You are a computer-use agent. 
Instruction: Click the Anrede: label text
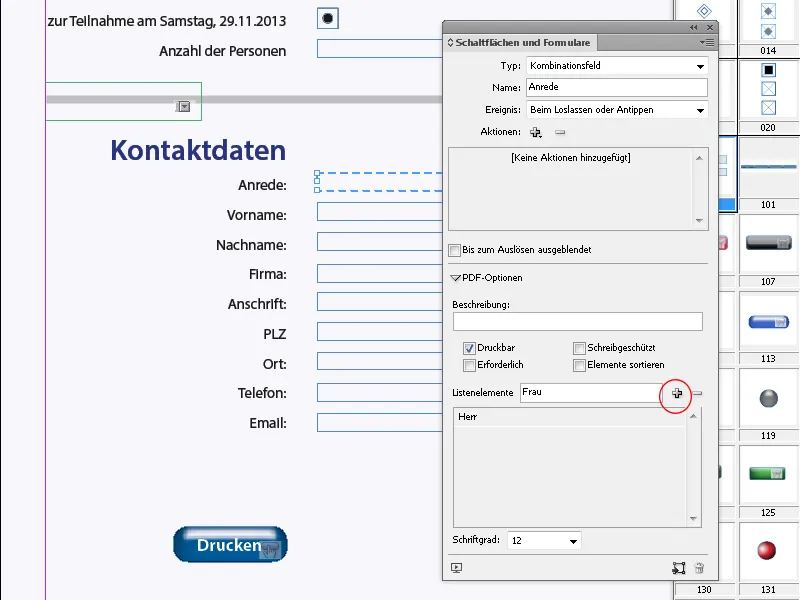[262, 185]
